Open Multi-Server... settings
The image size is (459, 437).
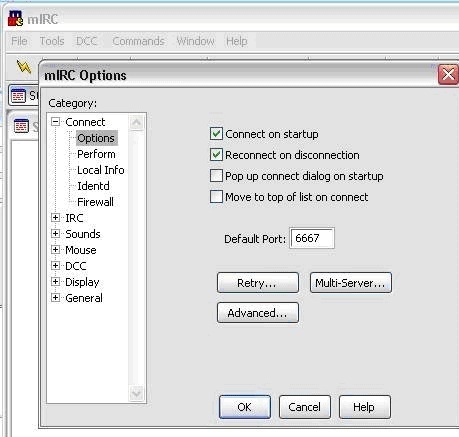351,283
